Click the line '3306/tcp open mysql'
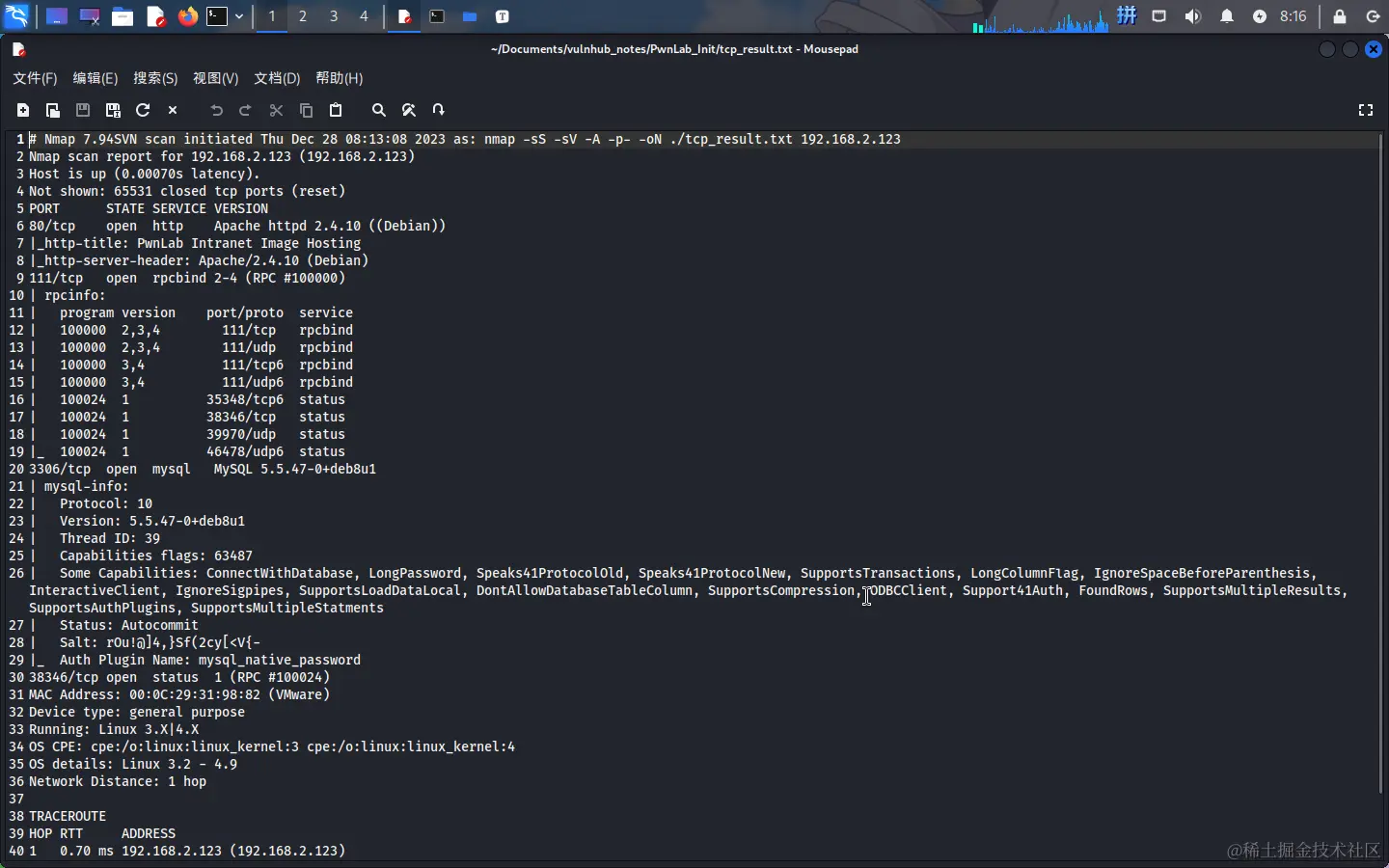The height and width of the screenshot is (868, 1389). [203, 469]
